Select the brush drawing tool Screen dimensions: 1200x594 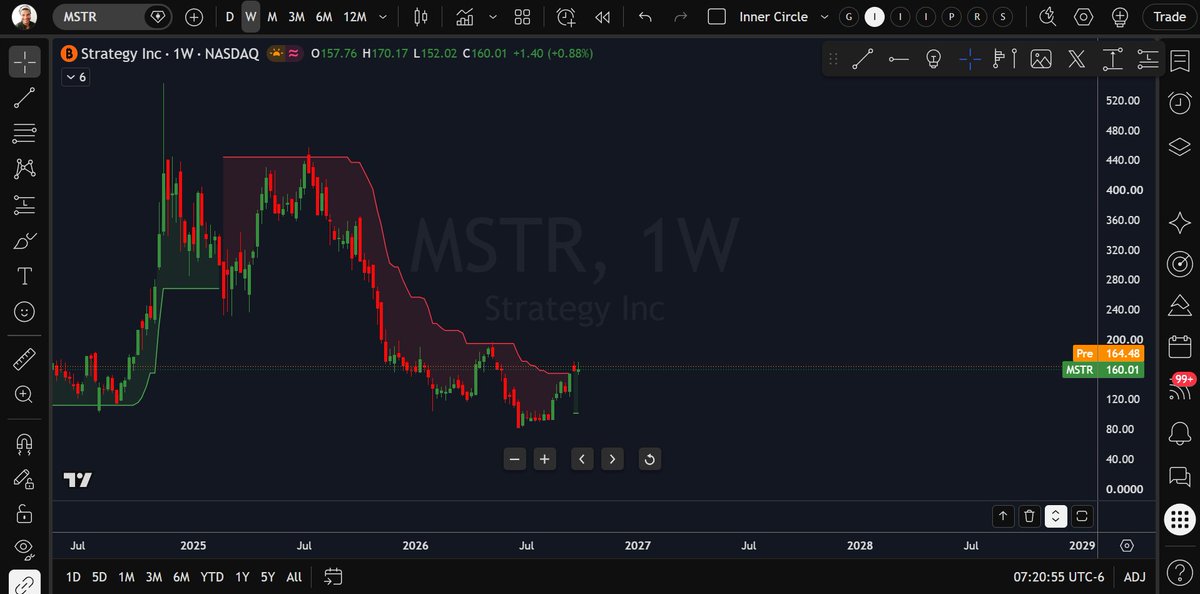click(25, 241)
